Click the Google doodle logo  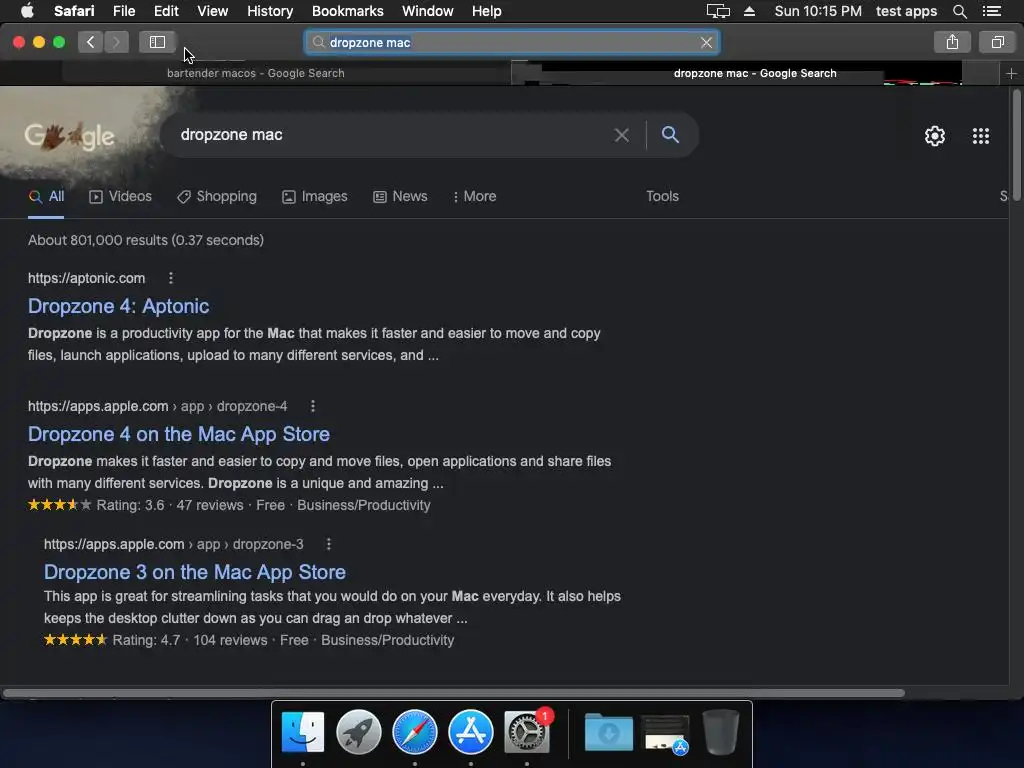(69, 136)
